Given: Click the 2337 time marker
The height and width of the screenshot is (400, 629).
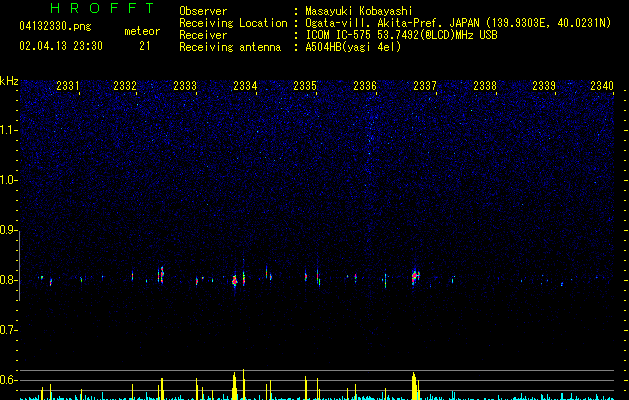Looking at the screenshot, I should tap(425, 85).
